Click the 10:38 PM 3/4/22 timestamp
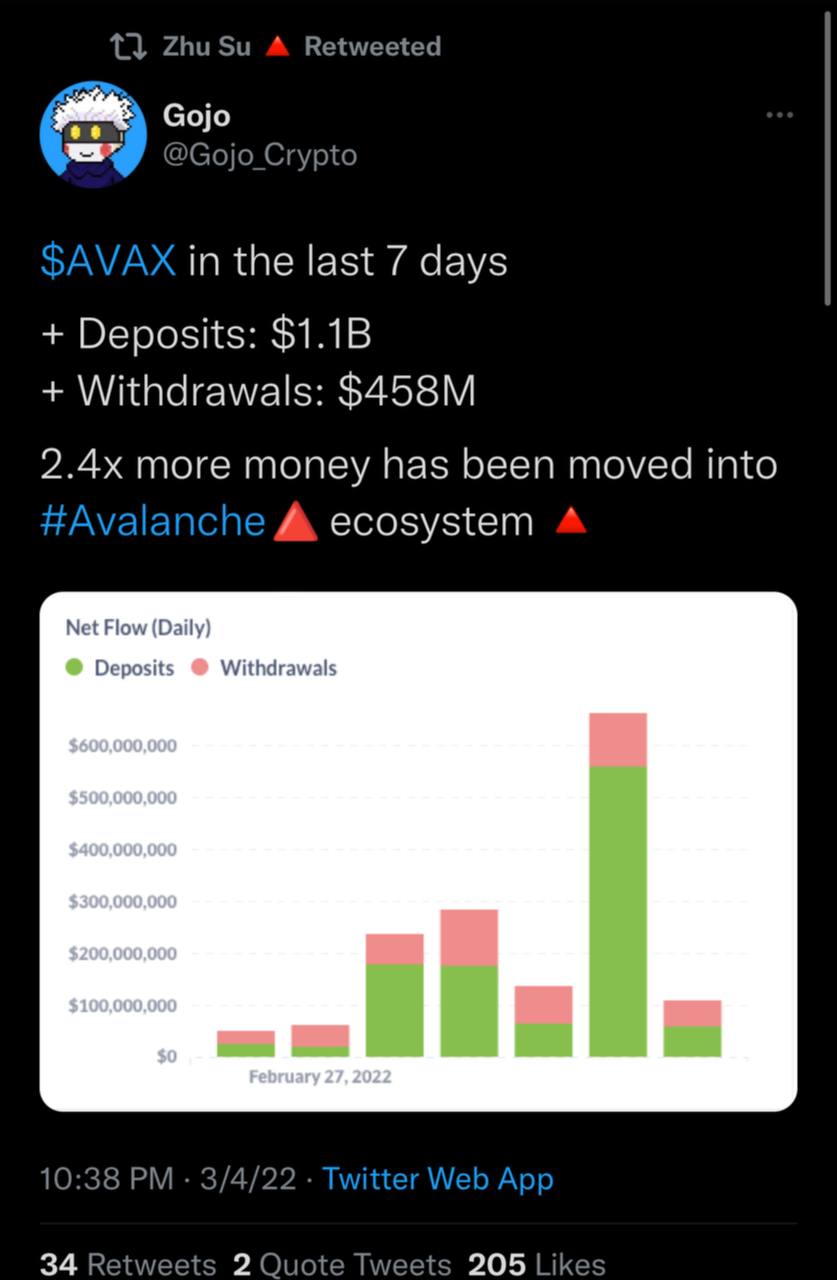The height and width of the screenshot is (1280, 837). (168, 1179)
